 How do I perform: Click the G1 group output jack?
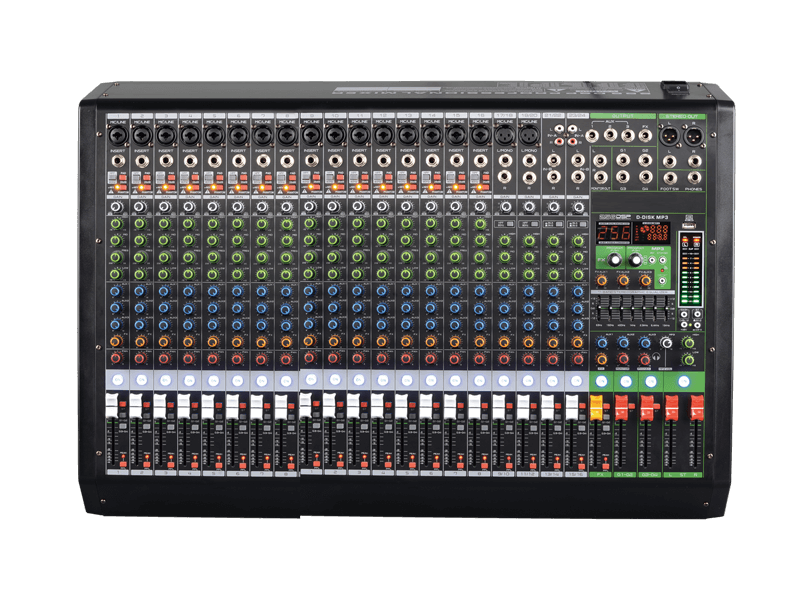click(622, 160)
